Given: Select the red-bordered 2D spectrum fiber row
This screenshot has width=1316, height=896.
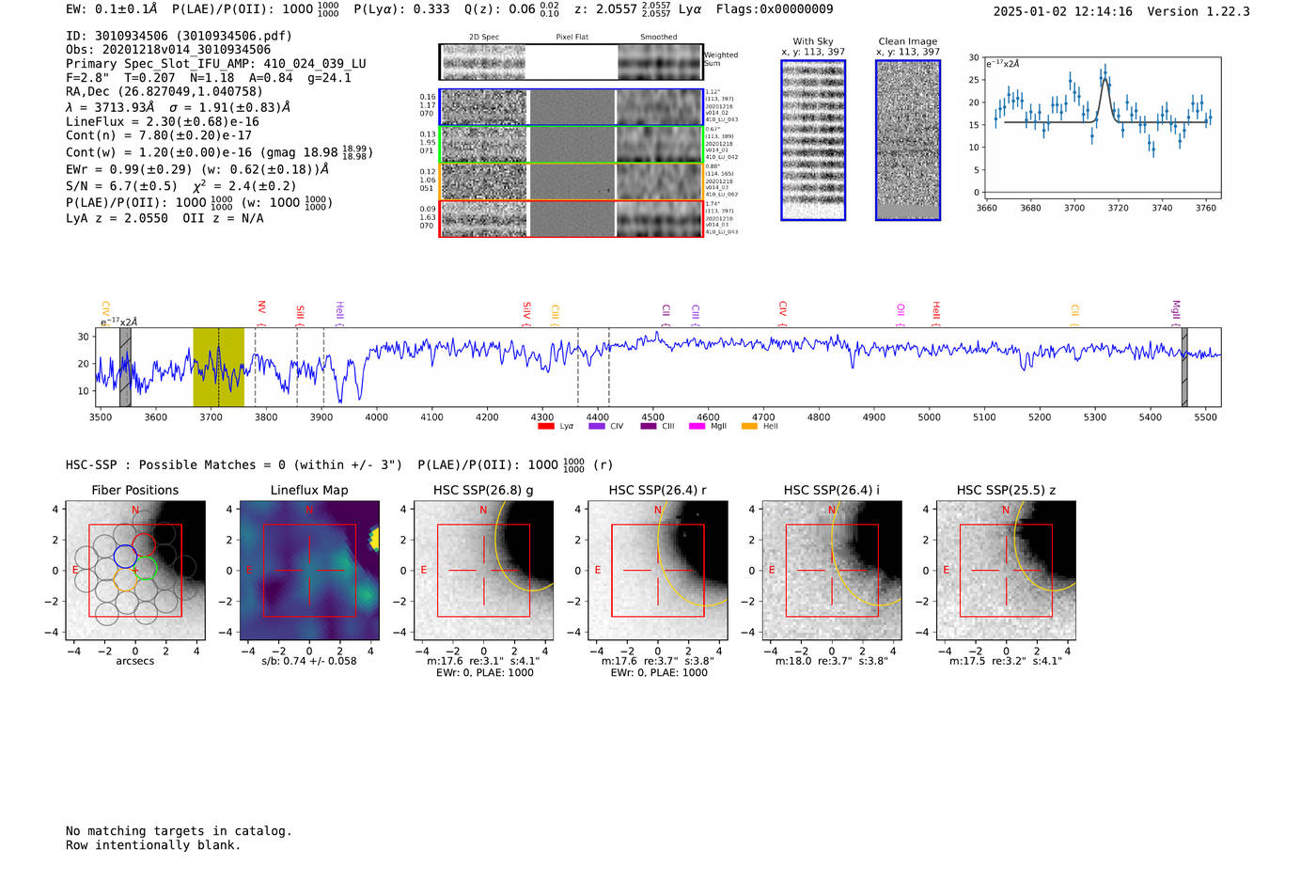Looking at the screenshot, I should [571, 219].
